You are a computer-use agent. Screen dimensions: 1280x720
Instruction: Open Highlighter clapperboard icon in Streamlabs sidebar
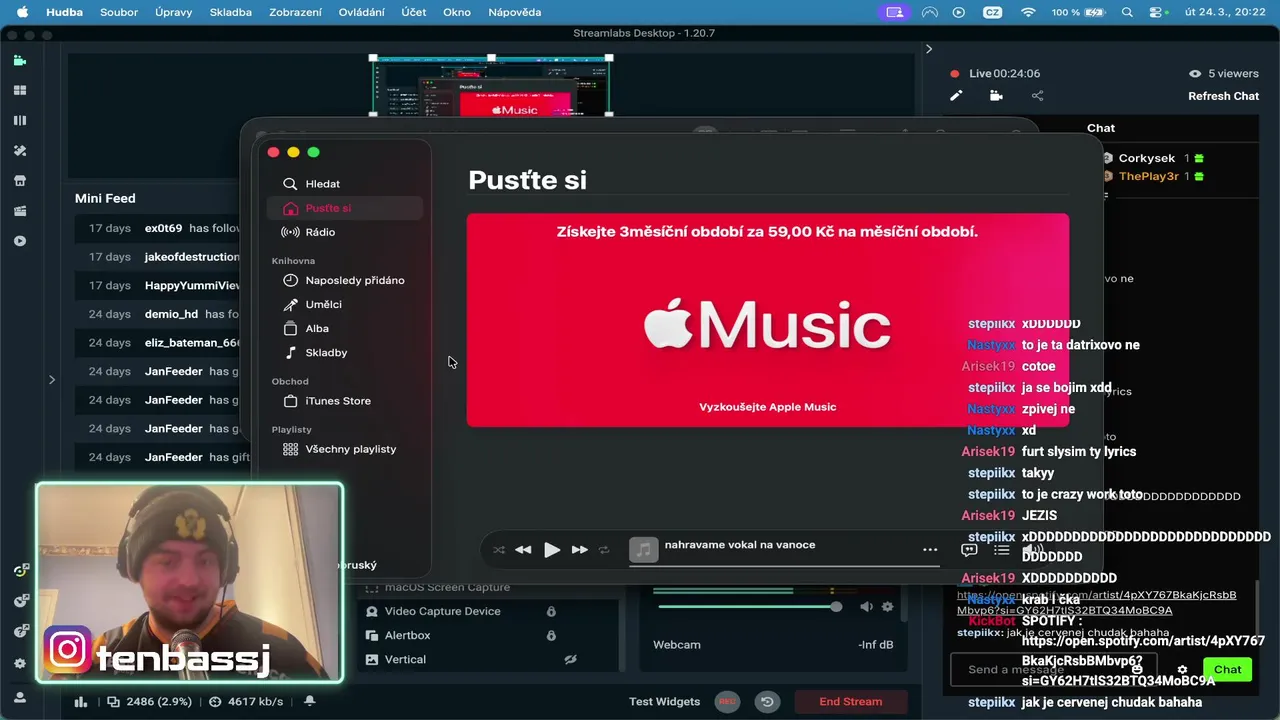(x=19, y=211)
